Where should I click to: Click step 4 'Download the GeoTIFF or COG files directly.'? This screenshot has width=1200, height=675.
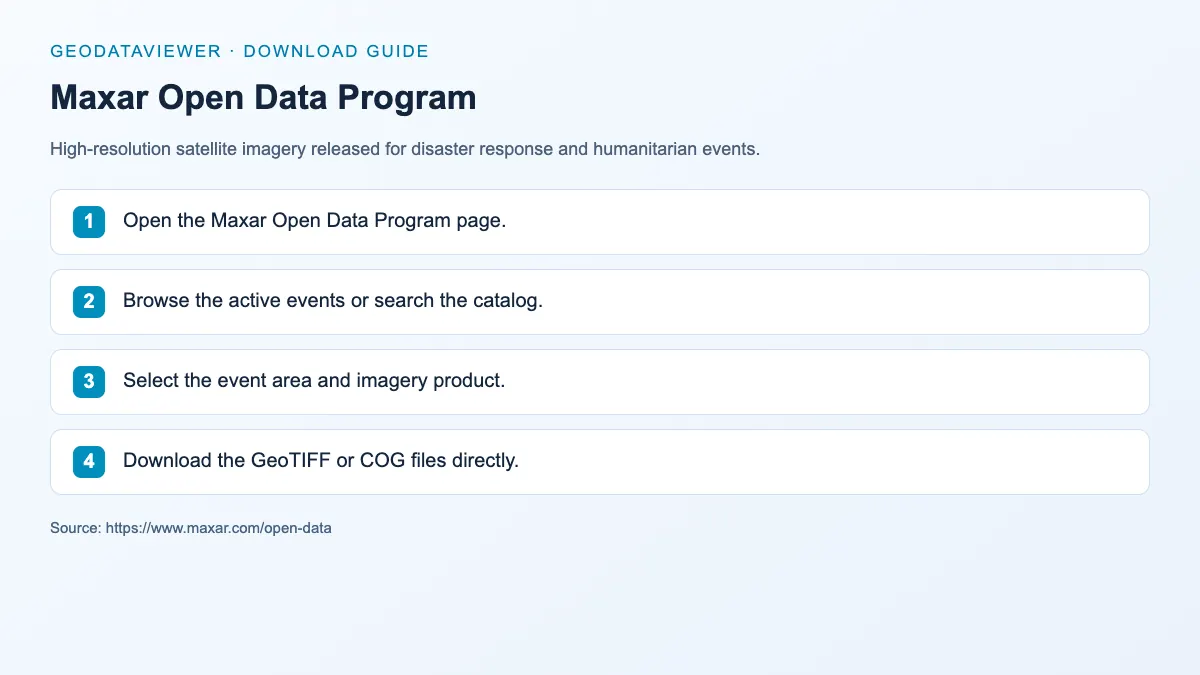coord(600,462)
